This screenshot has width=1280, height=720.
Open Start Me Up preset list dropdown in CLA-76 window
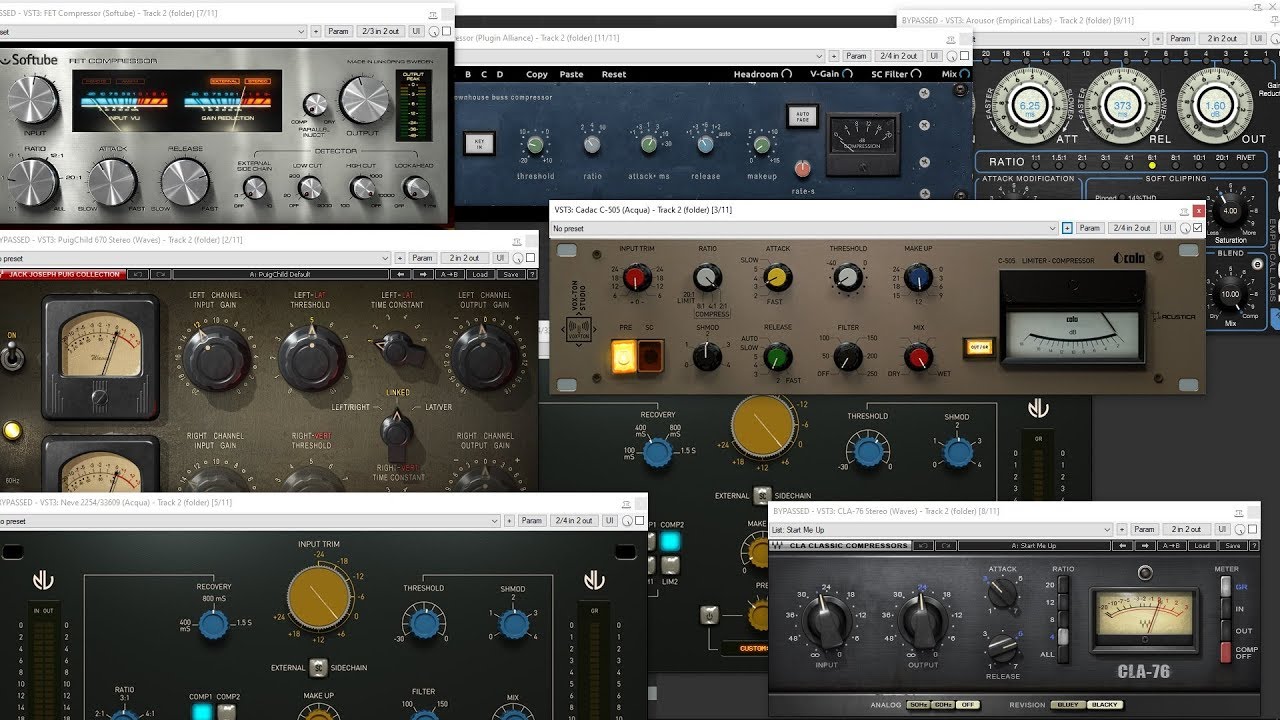(942, 530)
